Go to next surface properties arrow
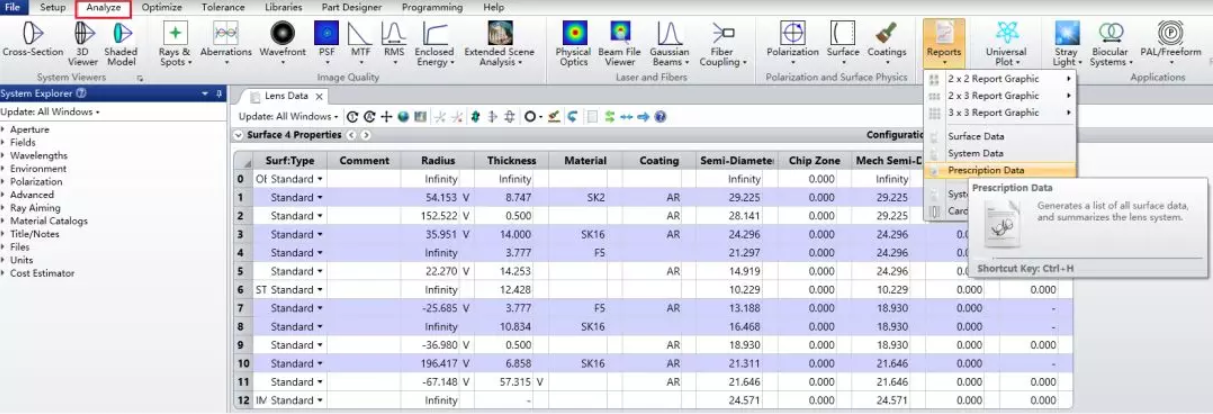The image size is (1213, 414). [366, 135]
